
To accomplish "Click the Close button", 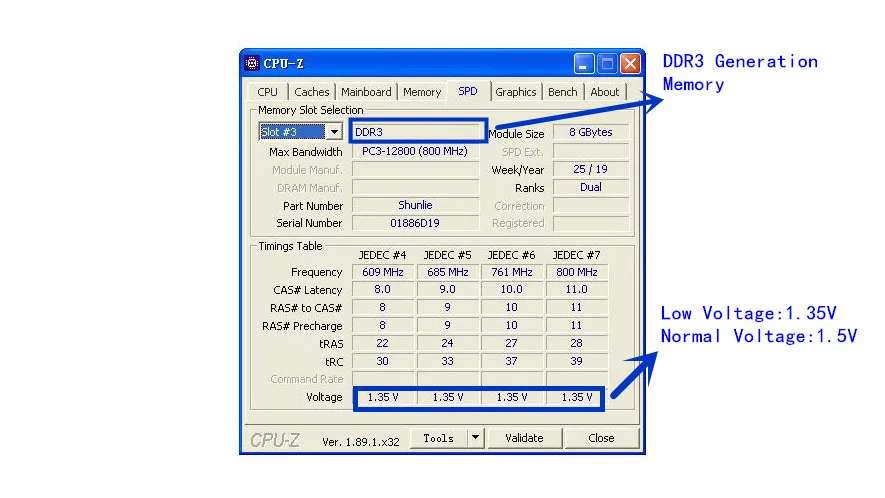I will point(601,438).
